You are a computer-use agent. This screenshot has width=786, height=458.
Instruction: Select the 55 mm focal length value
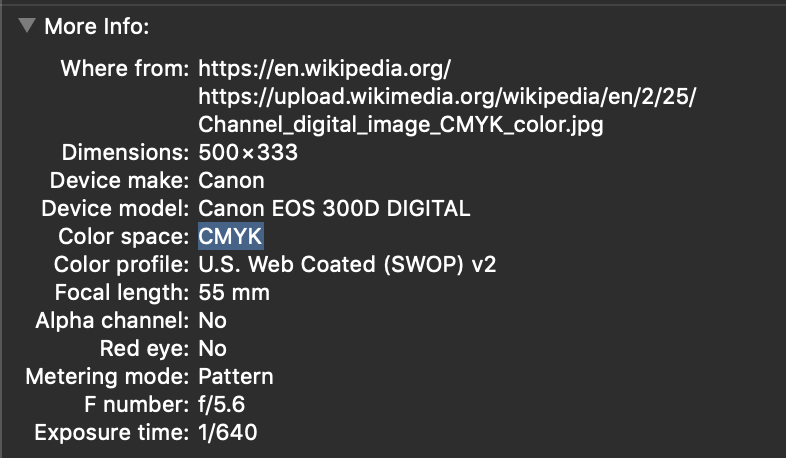pyautogui.click(x=234, y=293)
